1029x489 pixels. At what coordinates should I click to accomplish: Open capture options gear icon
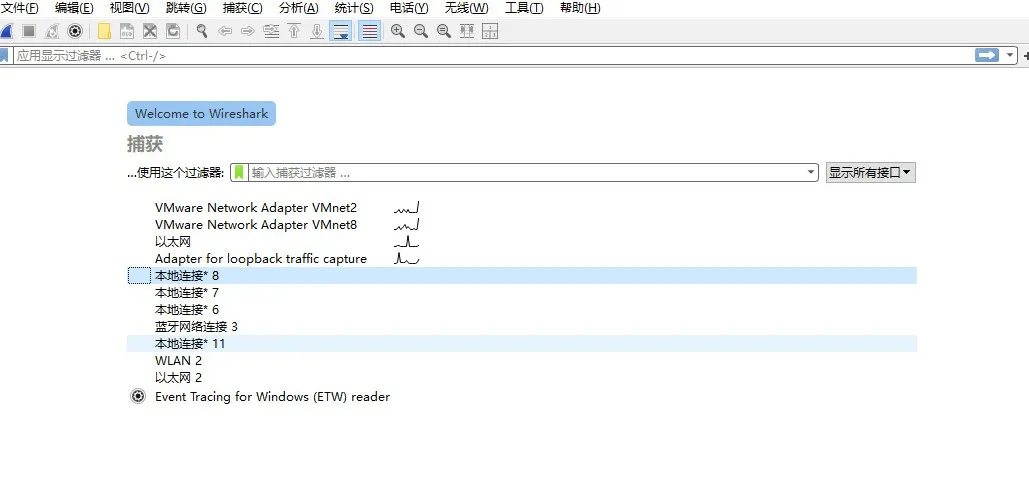click(x=75, y=31)
